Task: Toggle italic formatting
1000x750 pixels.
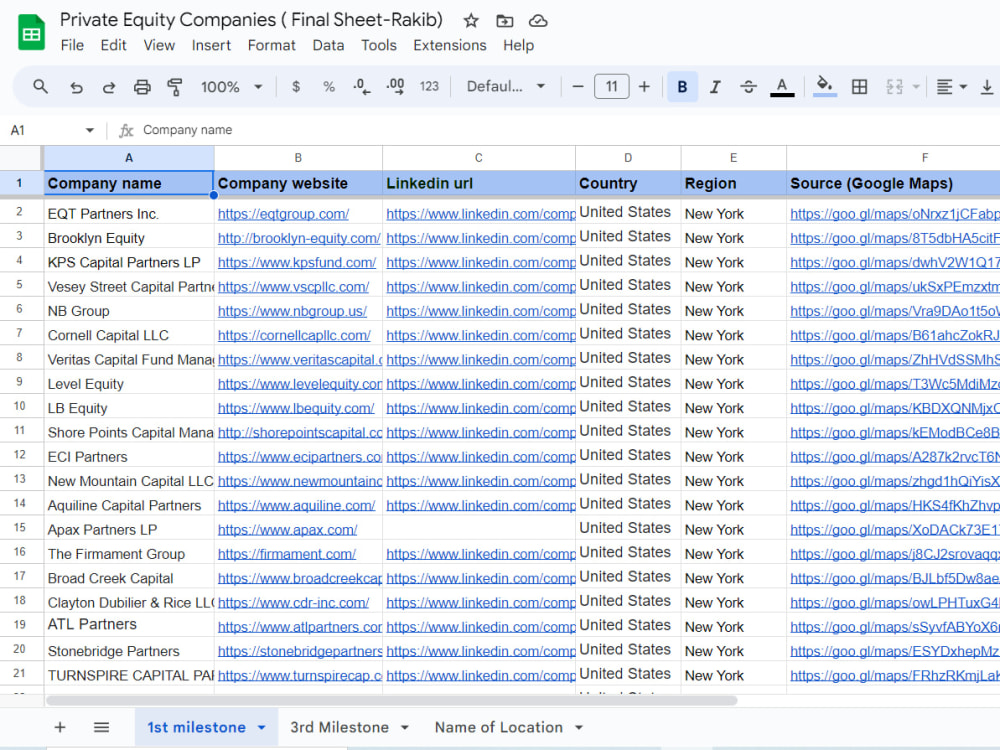Action: (x=715, y=86)
